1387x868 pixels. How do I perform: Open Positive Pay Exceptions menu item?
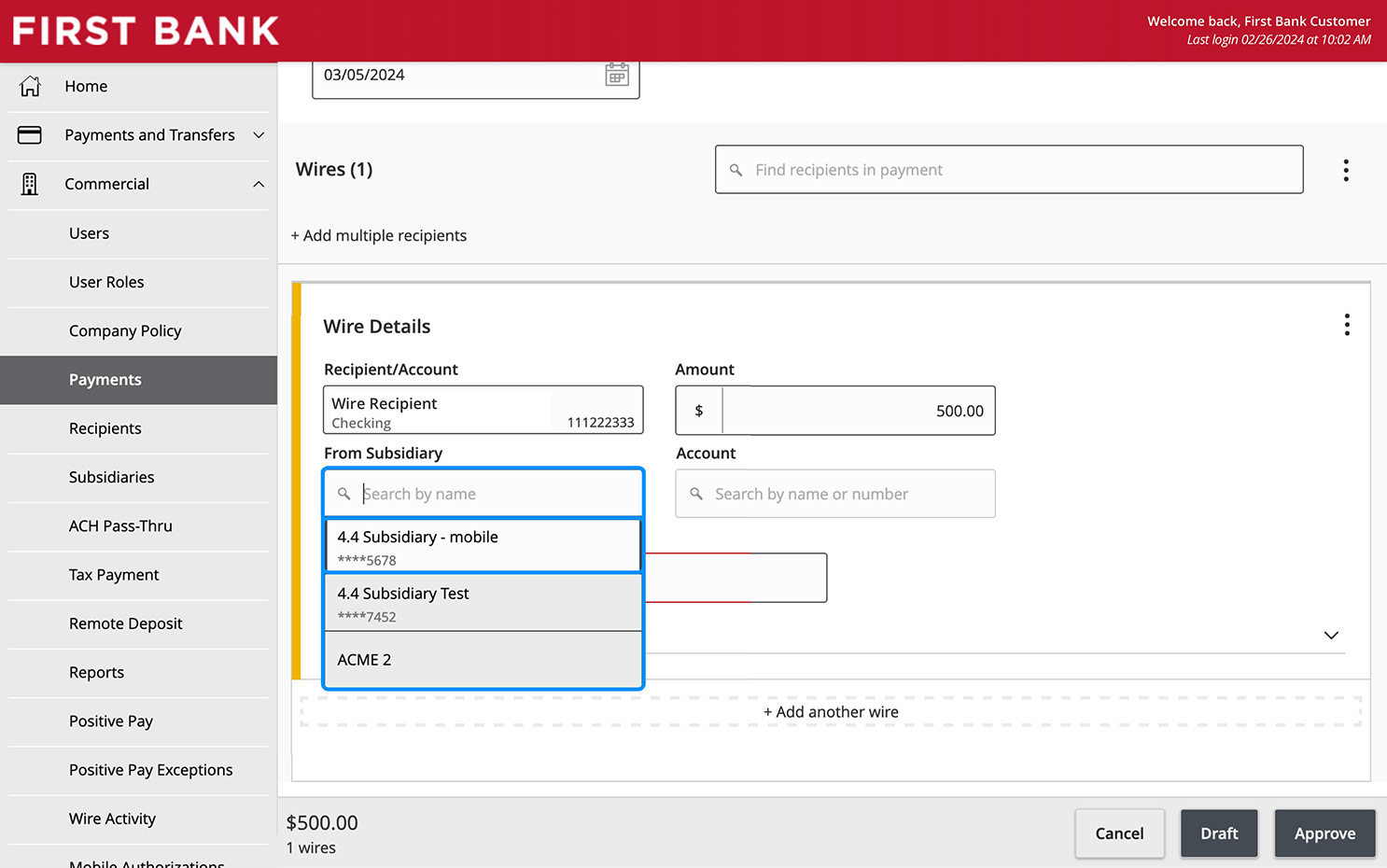139,770
